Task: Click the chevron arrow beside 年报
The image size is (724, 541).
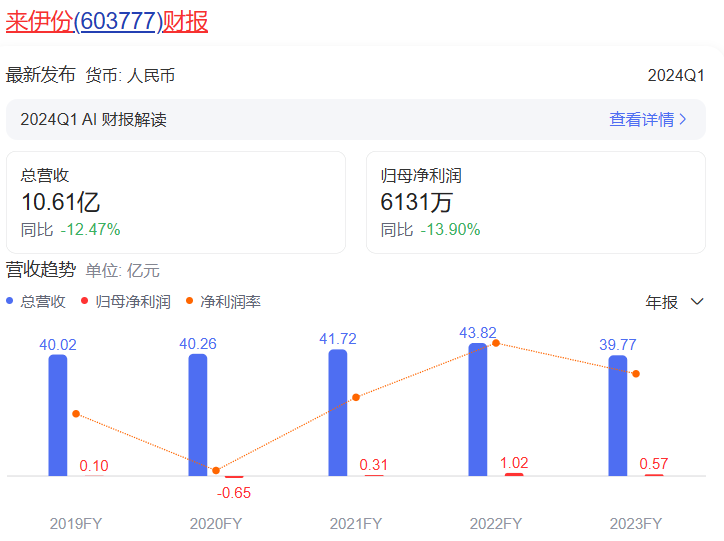Action: click(697, 302)
